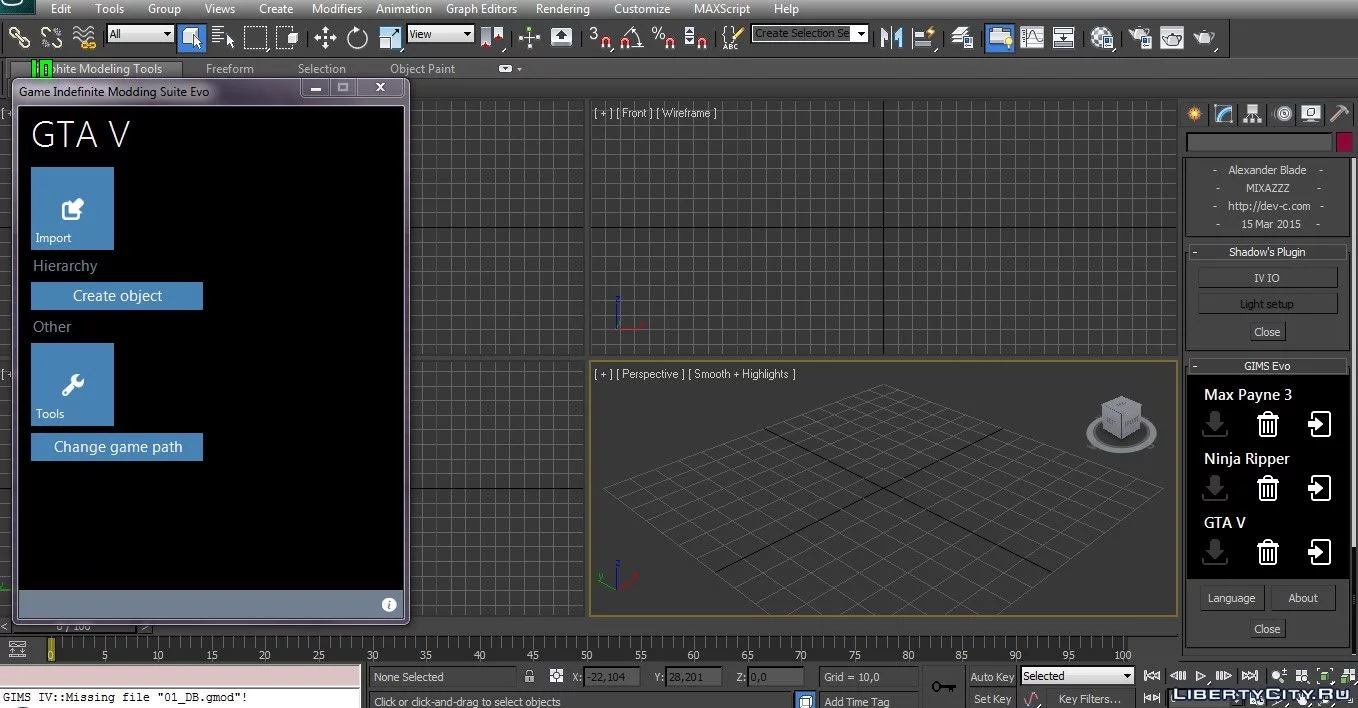Open the Layer Manager icon
Viewport: 1358px width, 708px height.
(962, 38)
